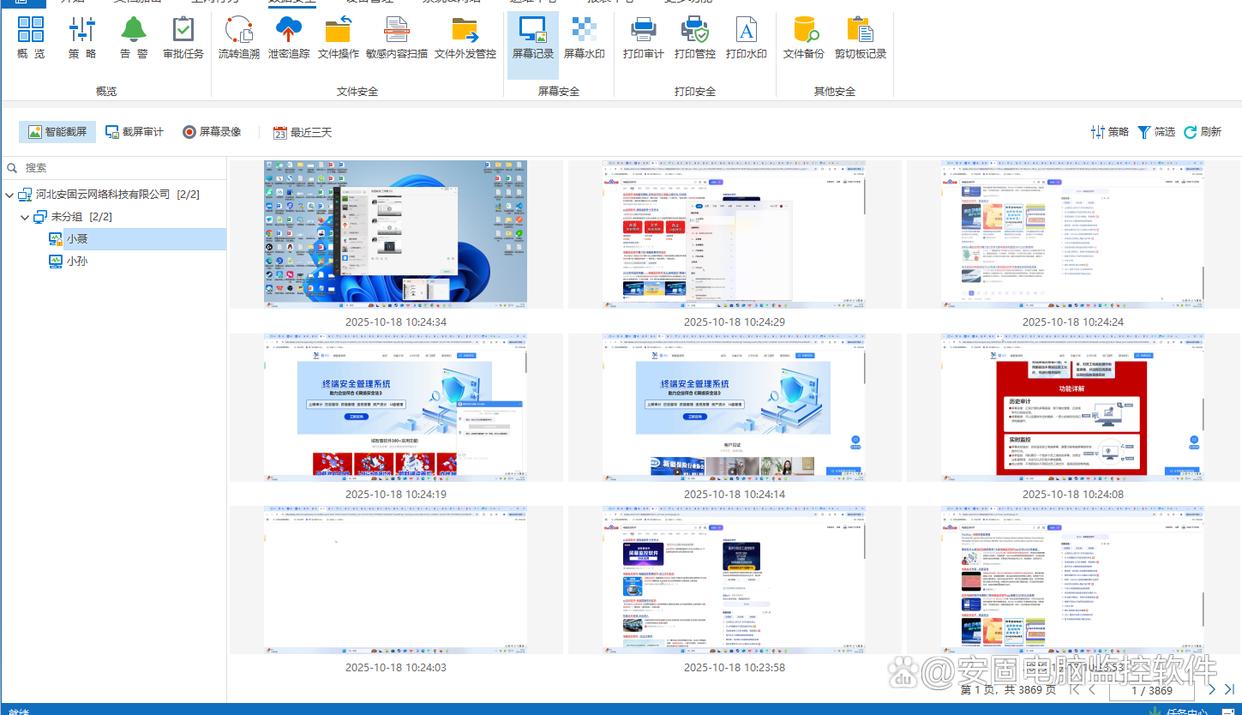This screenshot has width=1242, height=715.
Task: Open 打印水印 print watermark
Action: point(746,38)
